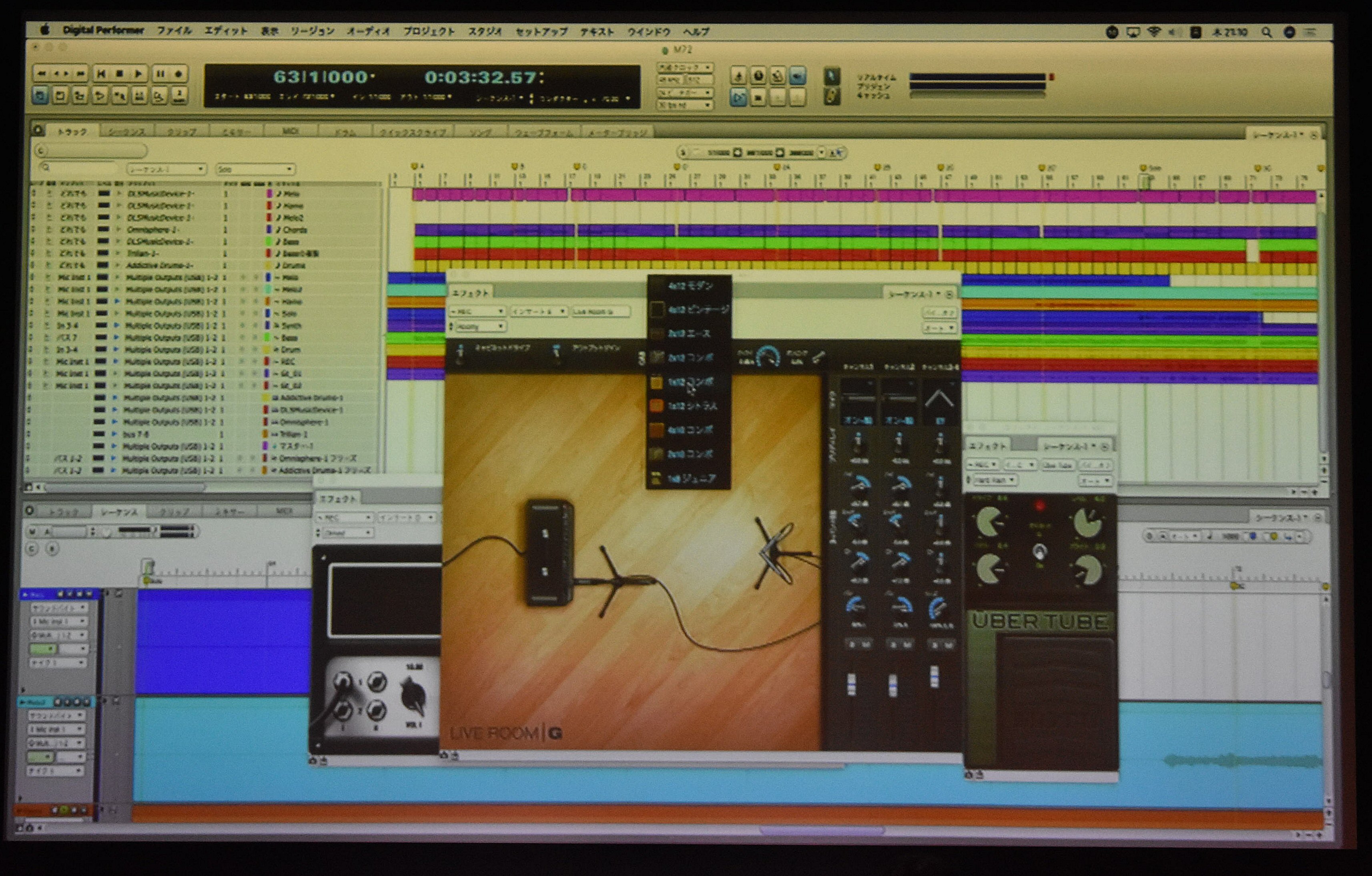Click the countoff icon at end of transport row
1372x876 pixels.
(179, 96)
